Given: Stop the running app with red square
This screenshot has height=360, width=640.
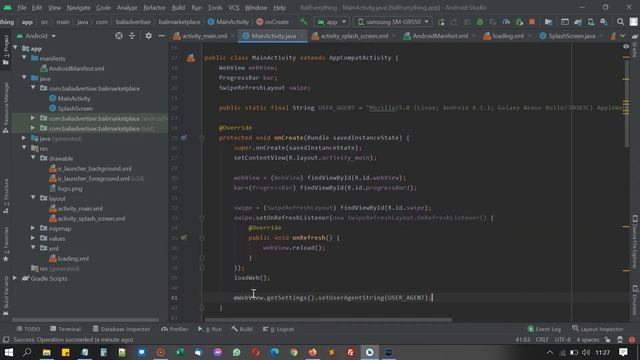Looking at the screenshot, I should [x=532, y=22].
